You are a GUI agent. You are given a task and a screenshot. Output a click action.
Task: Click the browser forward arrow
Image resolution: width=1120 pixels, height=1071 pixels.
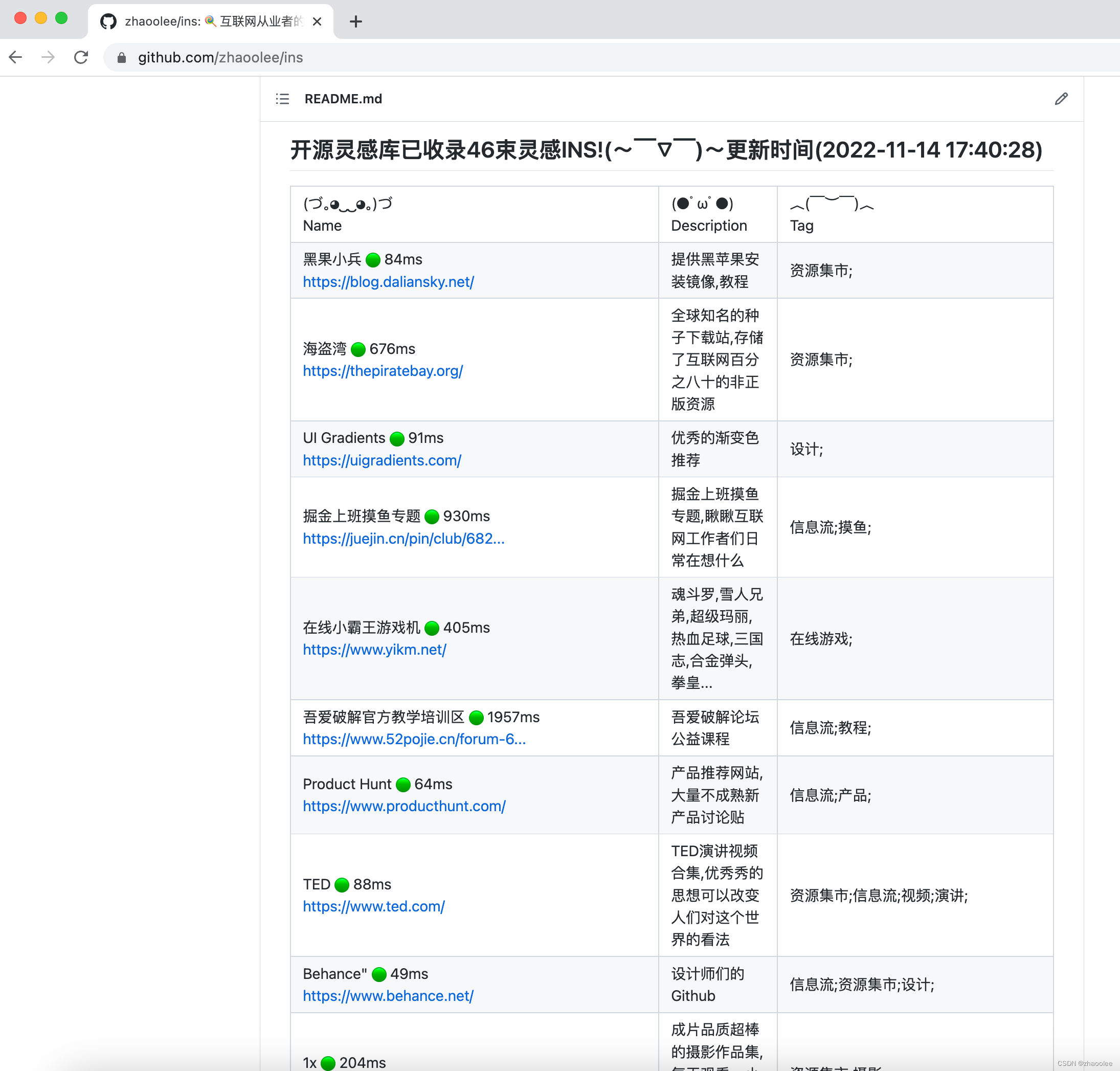pyautogui.click(x=49, y=57)
